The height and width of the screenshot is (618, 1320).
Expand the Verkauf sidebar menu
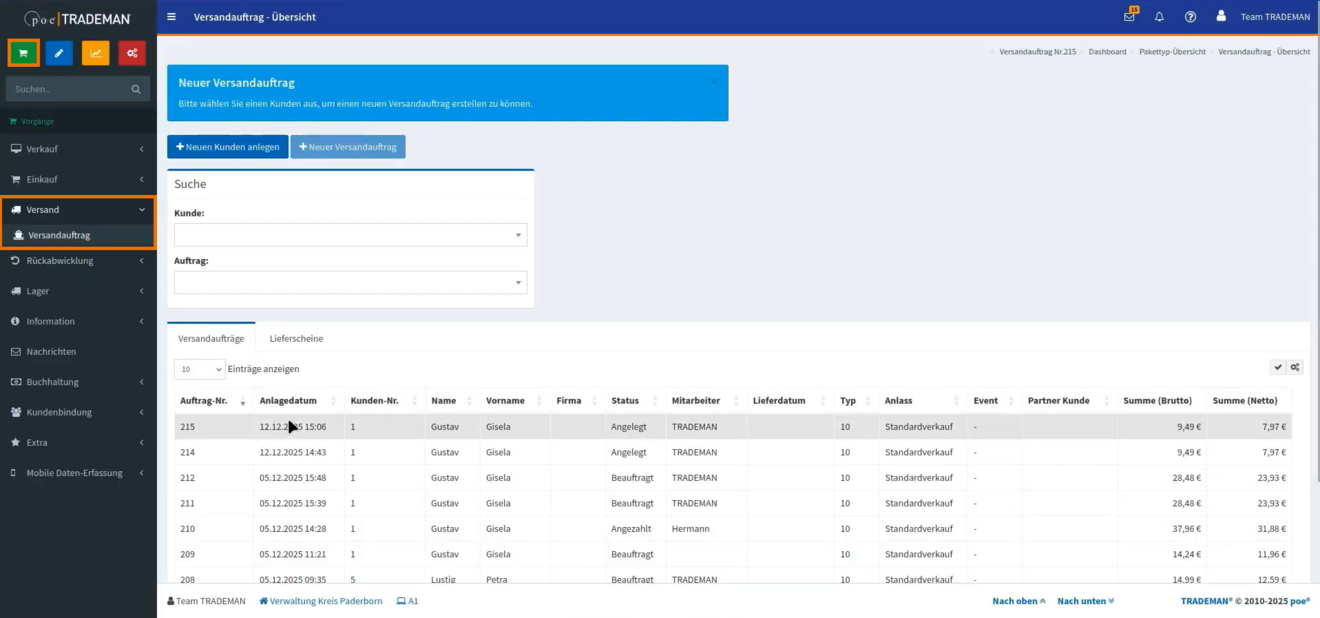click(78, 149)
